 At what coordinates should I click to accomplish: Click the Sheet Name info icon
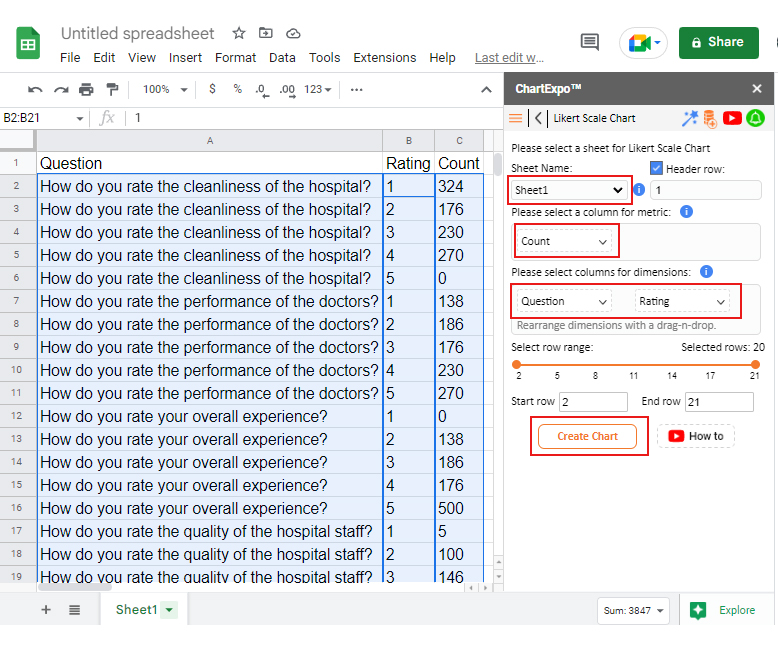pos(639,190)
